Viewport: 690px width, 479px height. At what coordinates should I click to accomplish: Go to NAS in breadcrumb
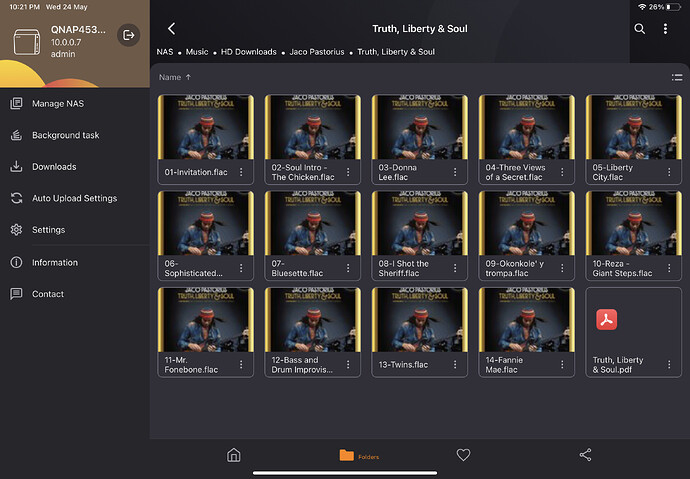[165, 52]
